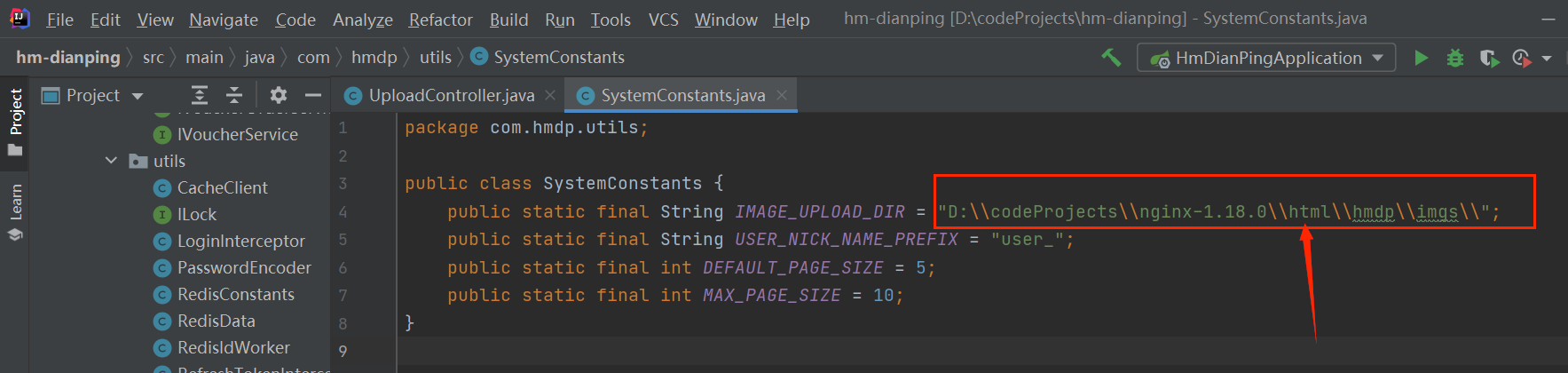Viewport: 1568px width, 373px height.
Task: Click hm-dianping breadcrumb
Action: pyautogui.click(x=68, y=57)
